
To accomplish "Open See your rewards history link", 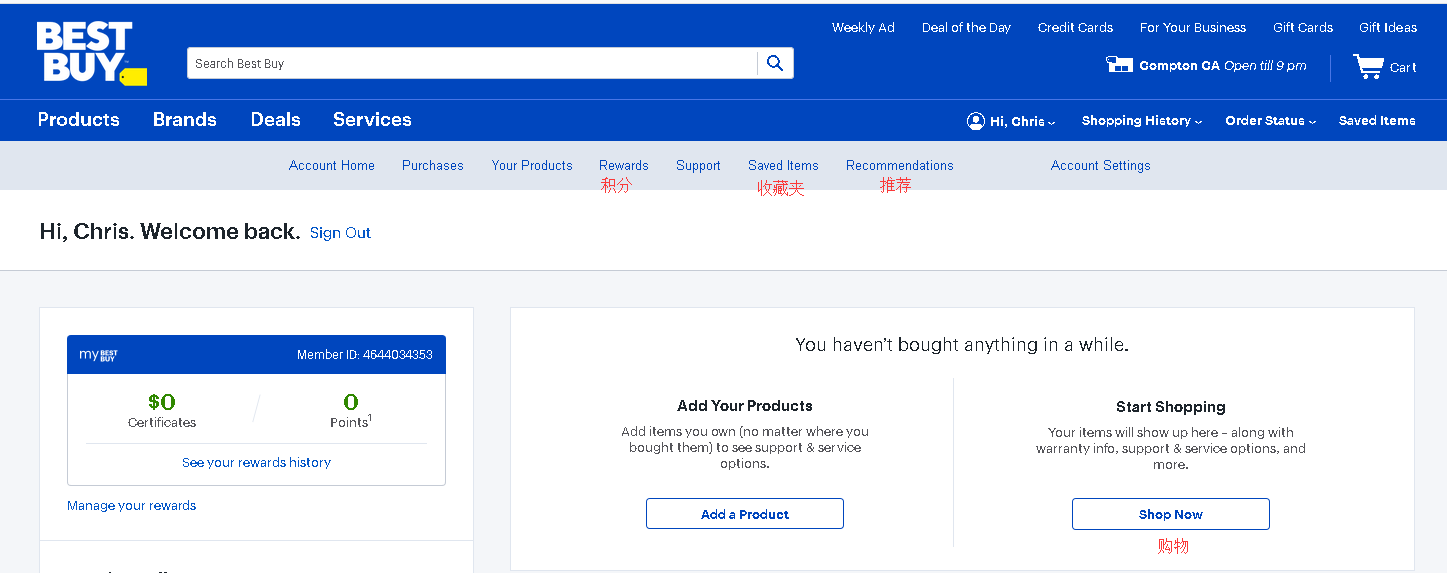I will [x=256, y=463].
